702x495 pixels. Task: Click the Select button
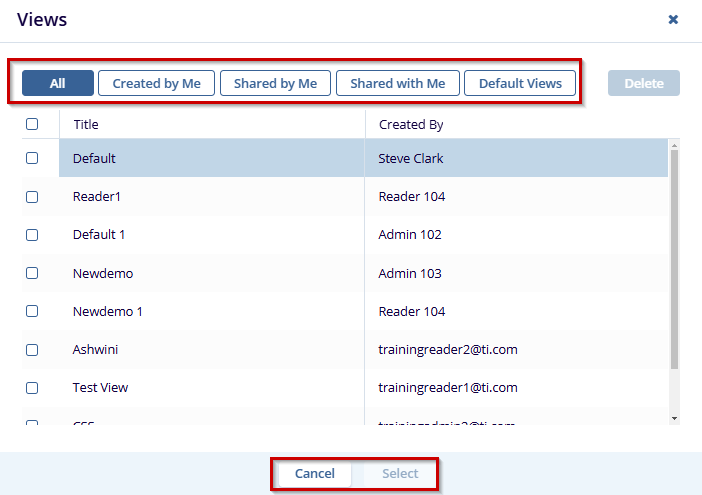[400, 474]
